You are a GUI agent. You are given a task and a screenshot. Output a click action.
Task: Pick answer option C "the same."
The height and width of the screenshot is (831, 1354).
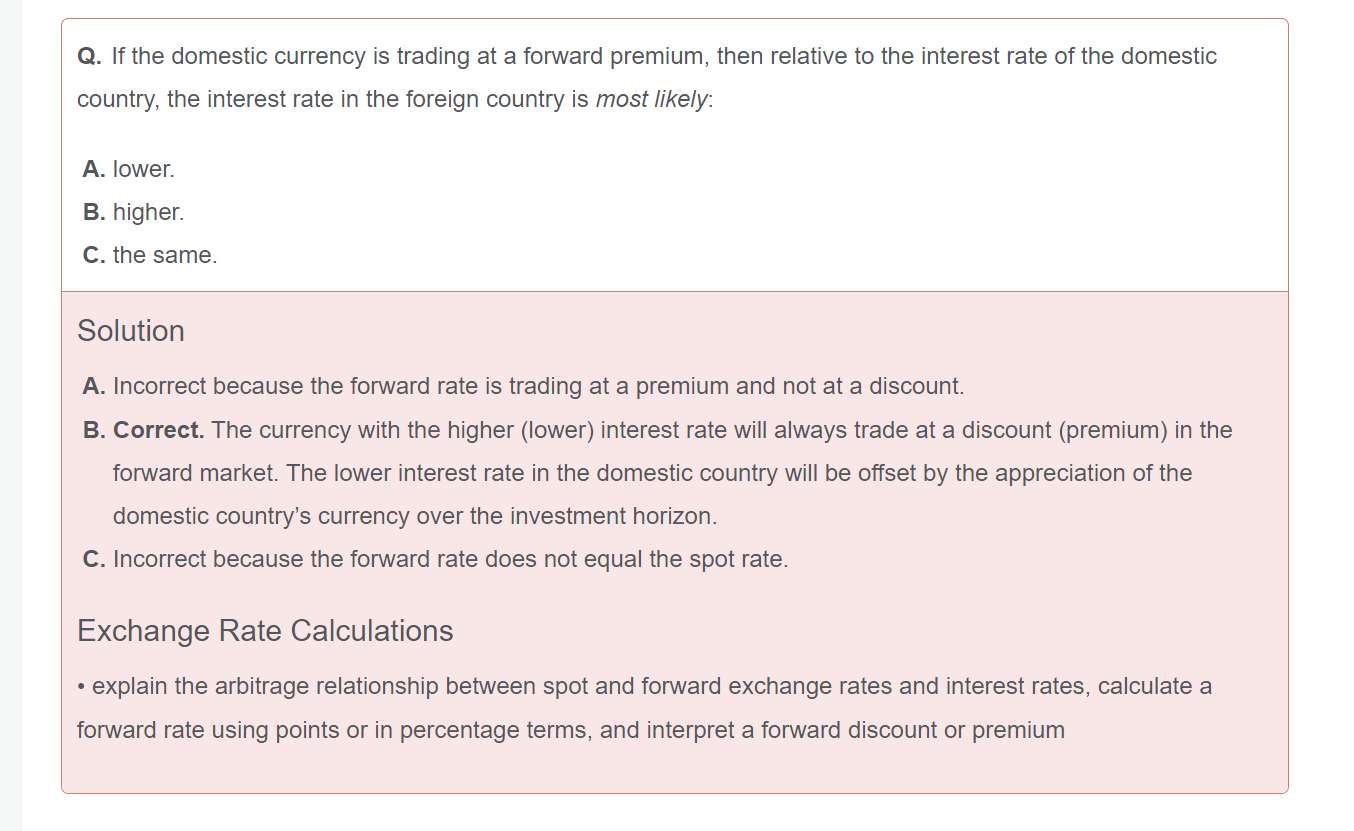[x=164, y=256]
